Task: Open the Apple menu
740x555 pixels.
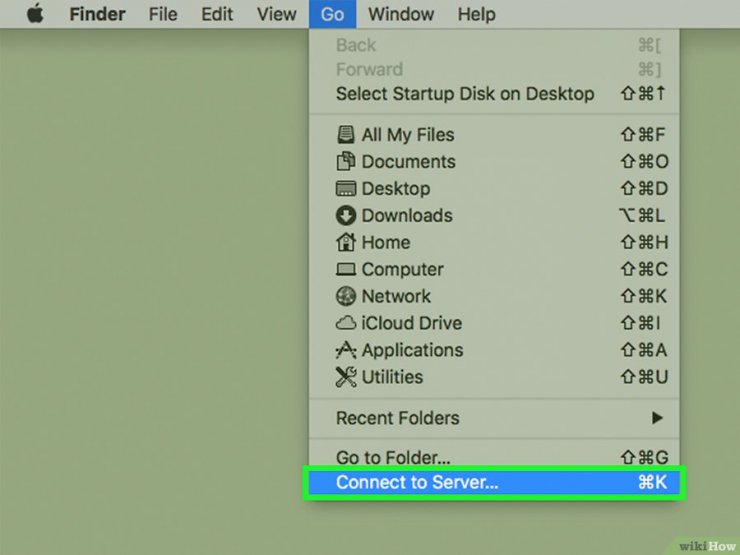Action: coord(35,14)
